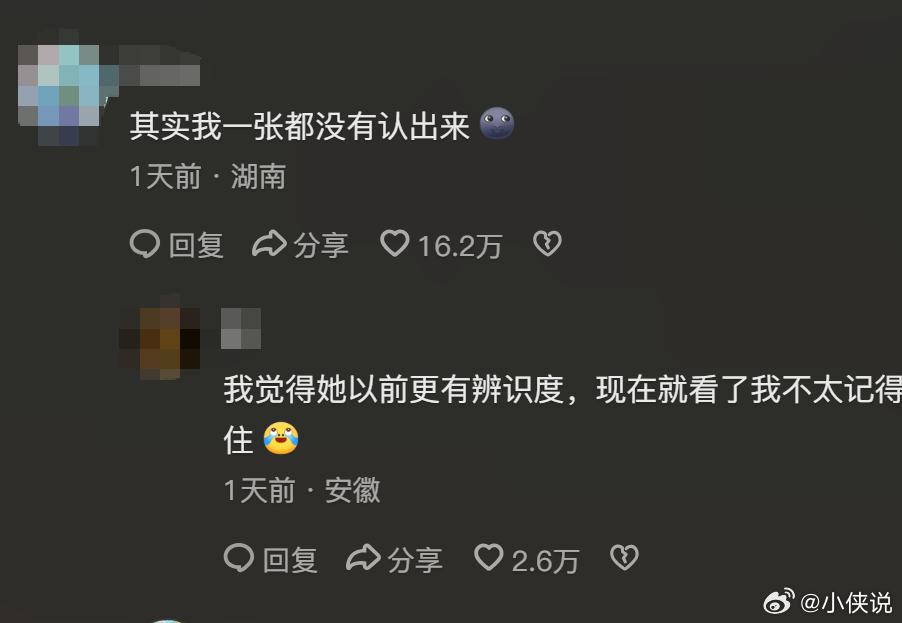Image resolution: width=902 pixels, height=623 pixels.
Task: Click the reply bubble on the 湖南 comment
Action: pyautogui.click(x=177, y=244)
